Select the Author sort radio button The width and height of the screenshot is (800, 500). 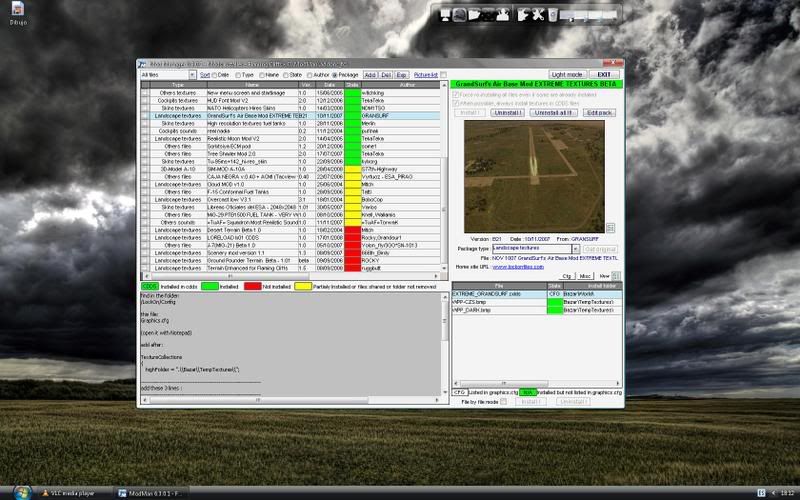pyautogui.click(x=309, y=75)
